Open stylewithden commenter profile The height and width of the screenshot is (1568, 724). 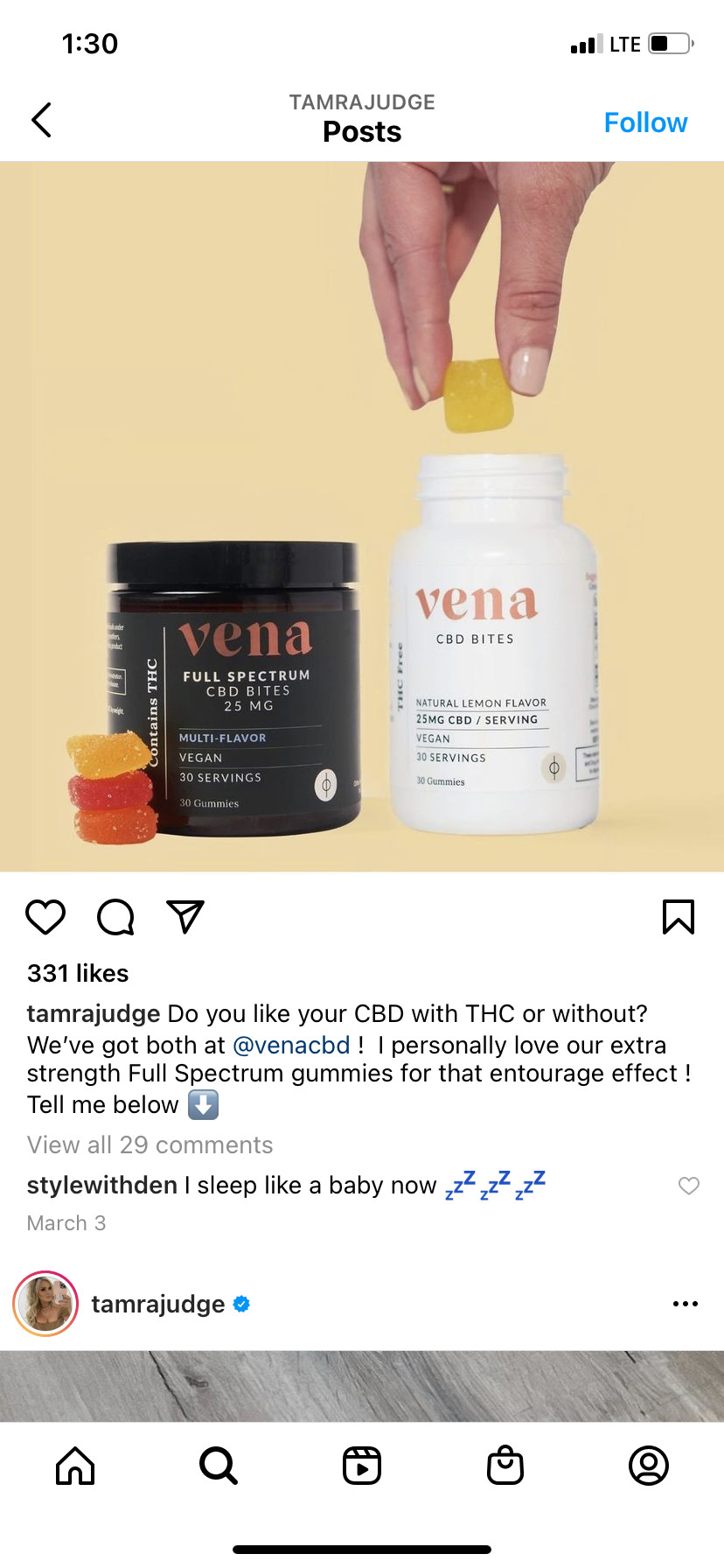click(x=102, y=1185)
